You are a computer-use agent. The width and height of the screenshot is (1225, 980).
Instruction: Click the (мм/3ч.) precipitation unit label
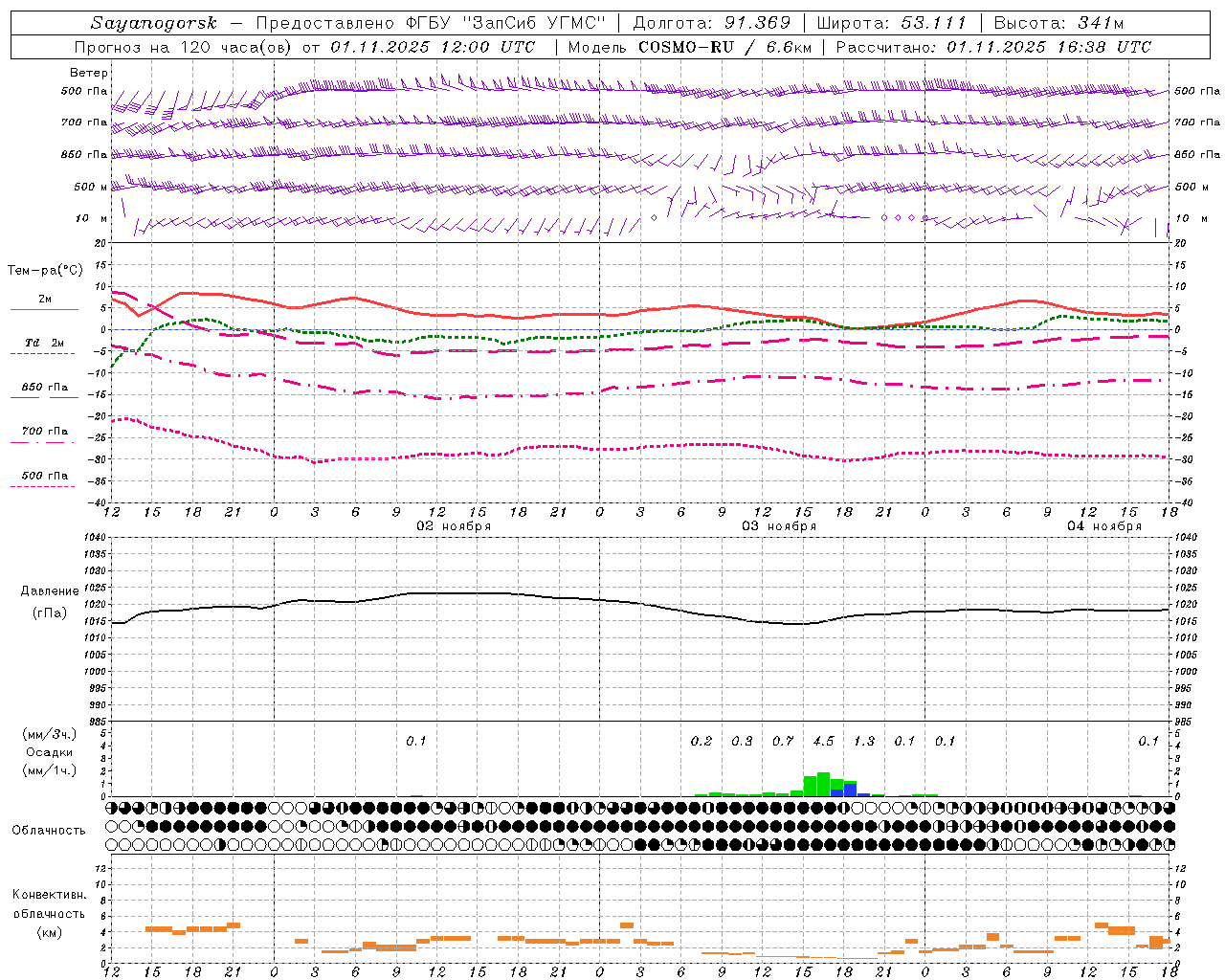pos(50,734)
